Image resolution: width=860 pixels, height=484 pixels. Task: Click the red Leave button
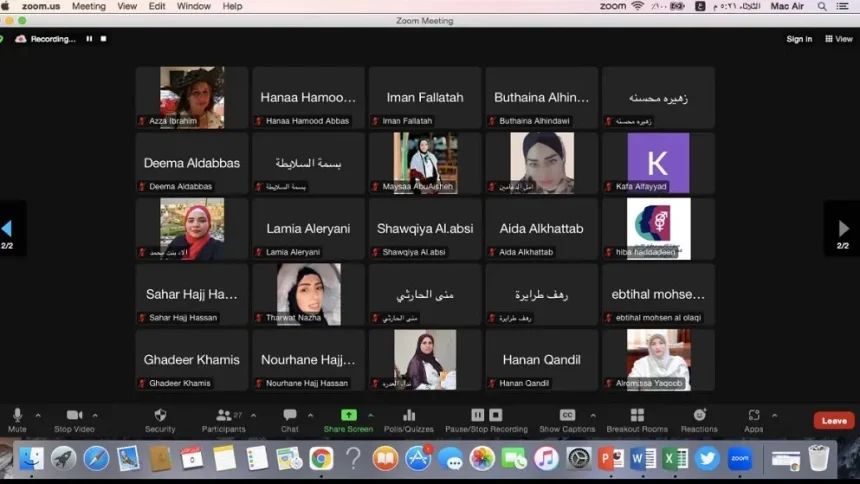tap(834, 421)
